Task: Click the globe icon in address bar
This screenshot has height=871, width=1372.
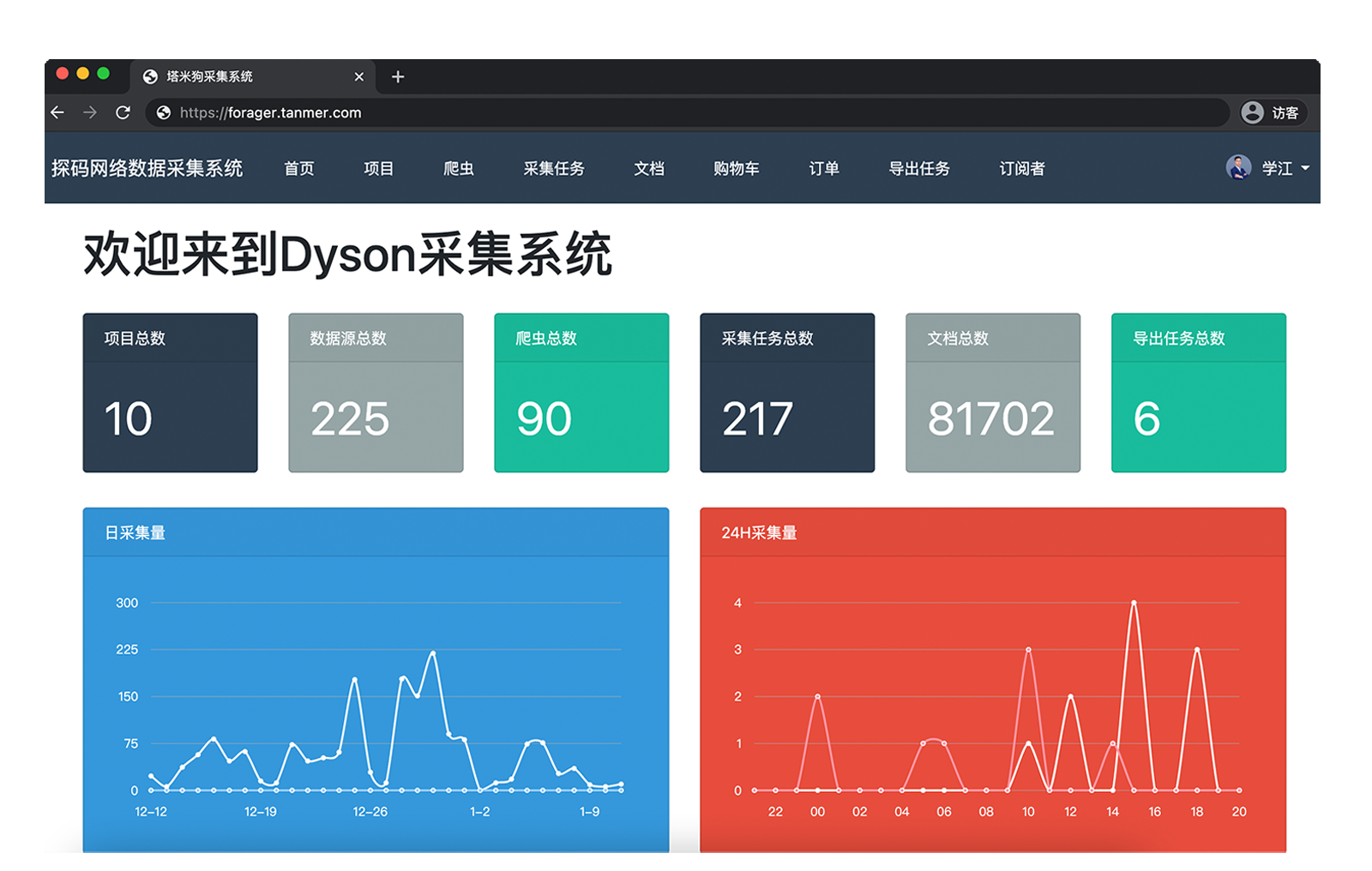Action: pos(164,112)
